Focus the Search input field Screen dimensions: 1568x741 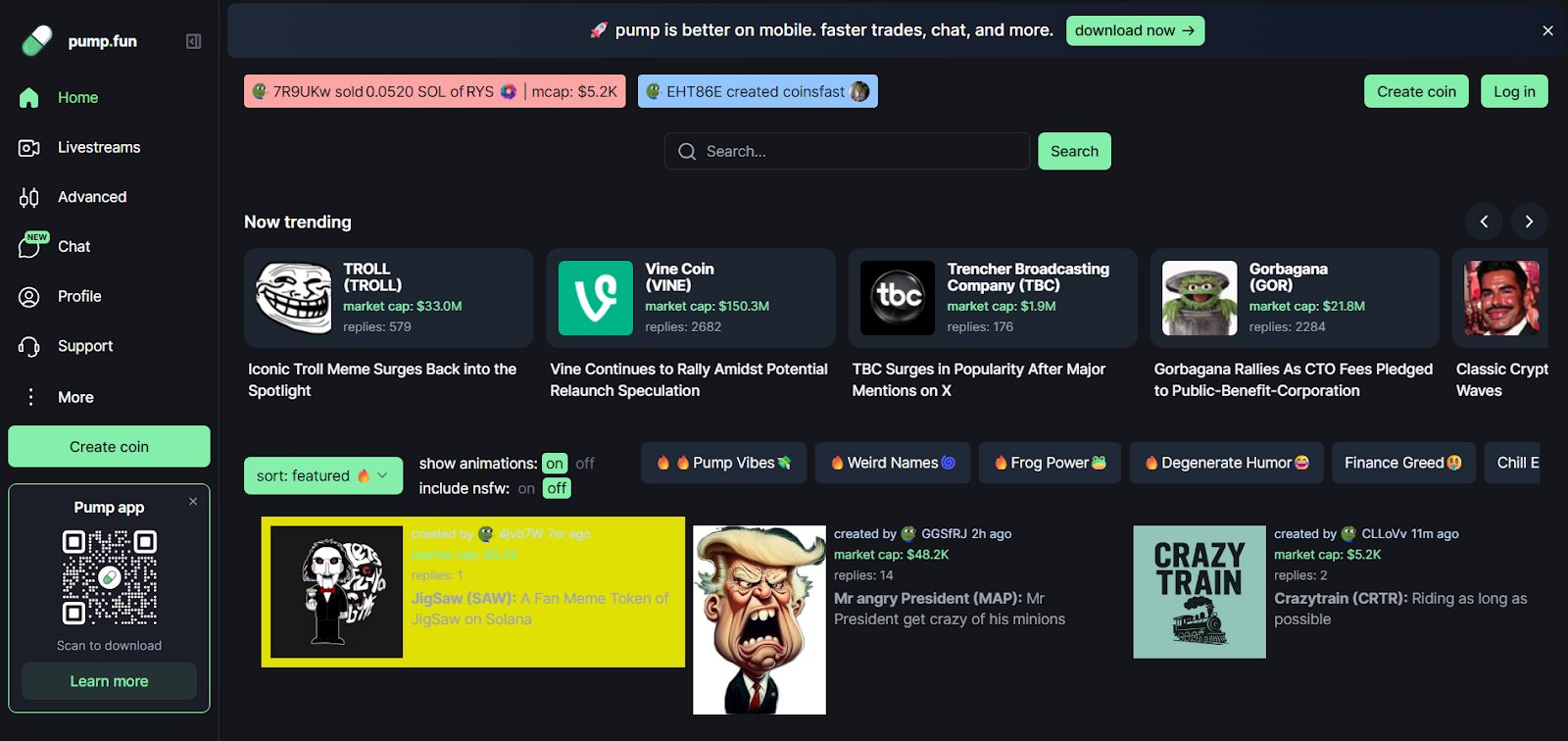pos(847,151)
